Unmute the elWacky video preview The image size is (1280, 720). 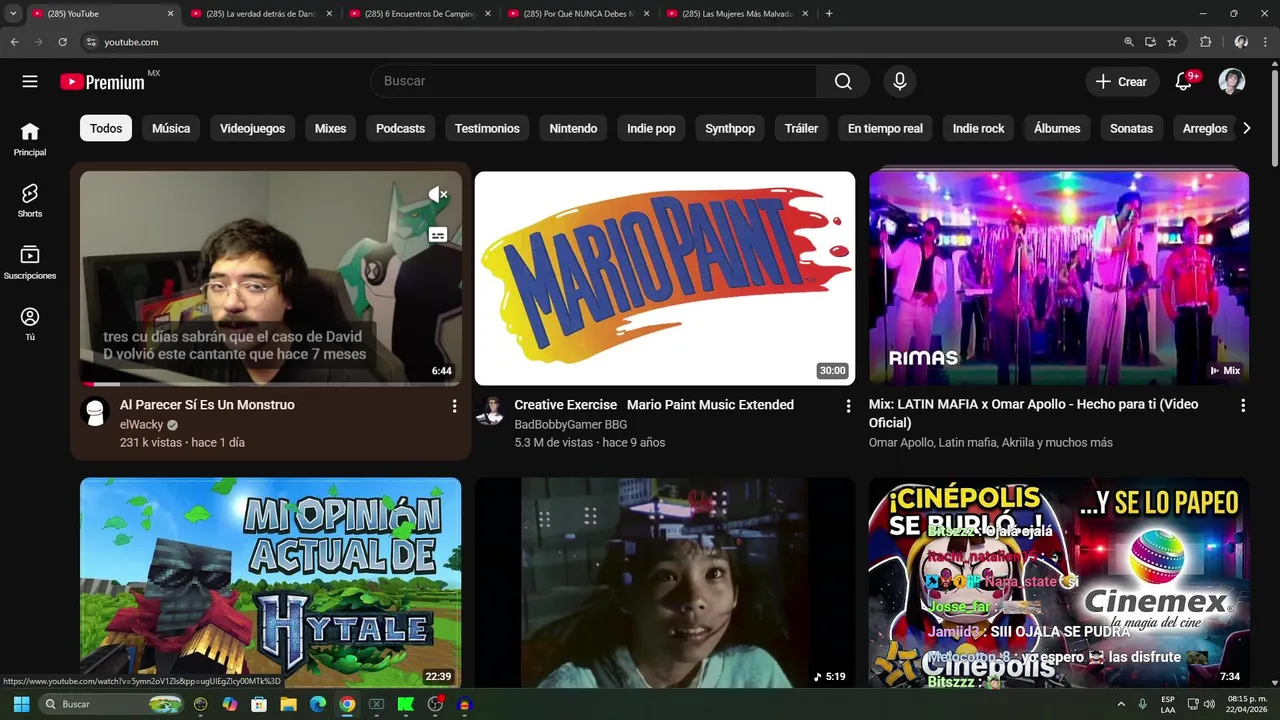pos(438,195)
